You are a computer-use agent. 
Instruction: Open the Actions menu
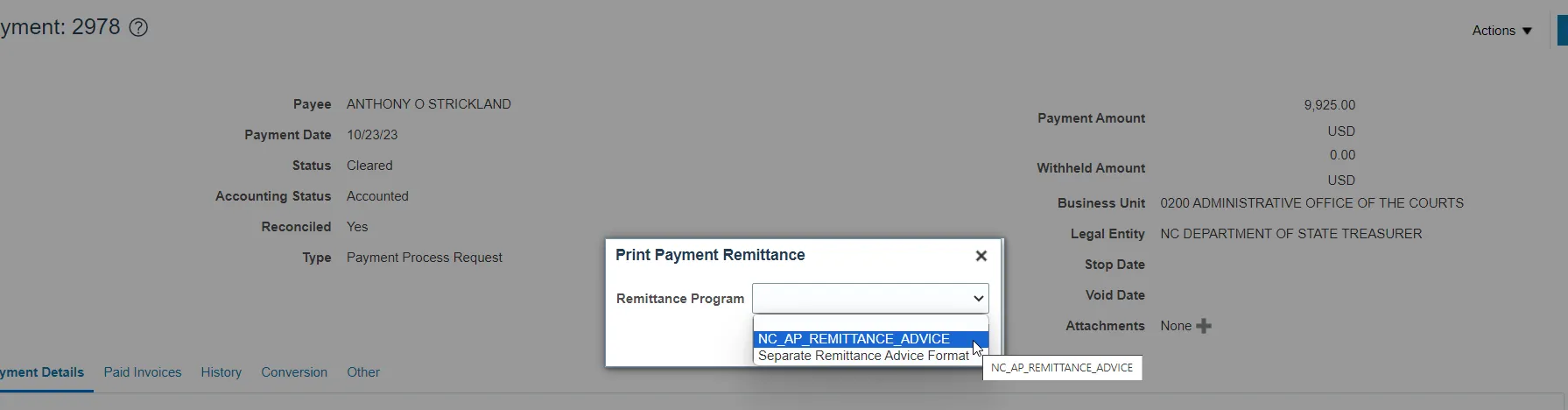1501,31
